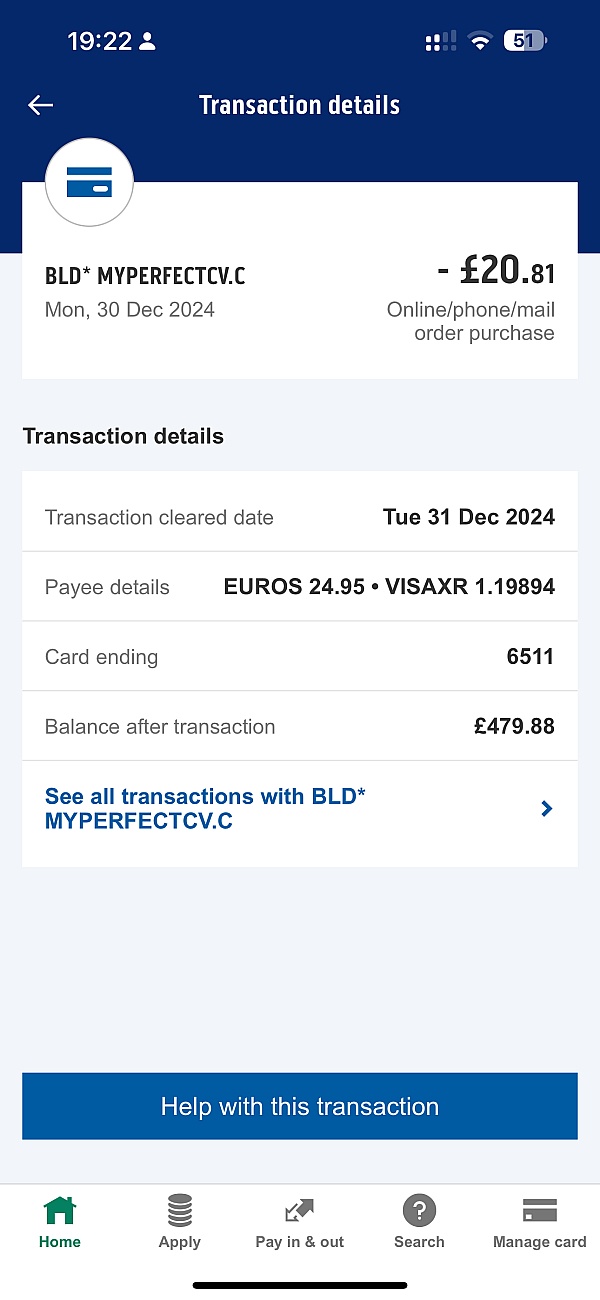Tap the battery indicator in status bar
The height and width of the screenshot is (1300, 600).
point(526,41)
